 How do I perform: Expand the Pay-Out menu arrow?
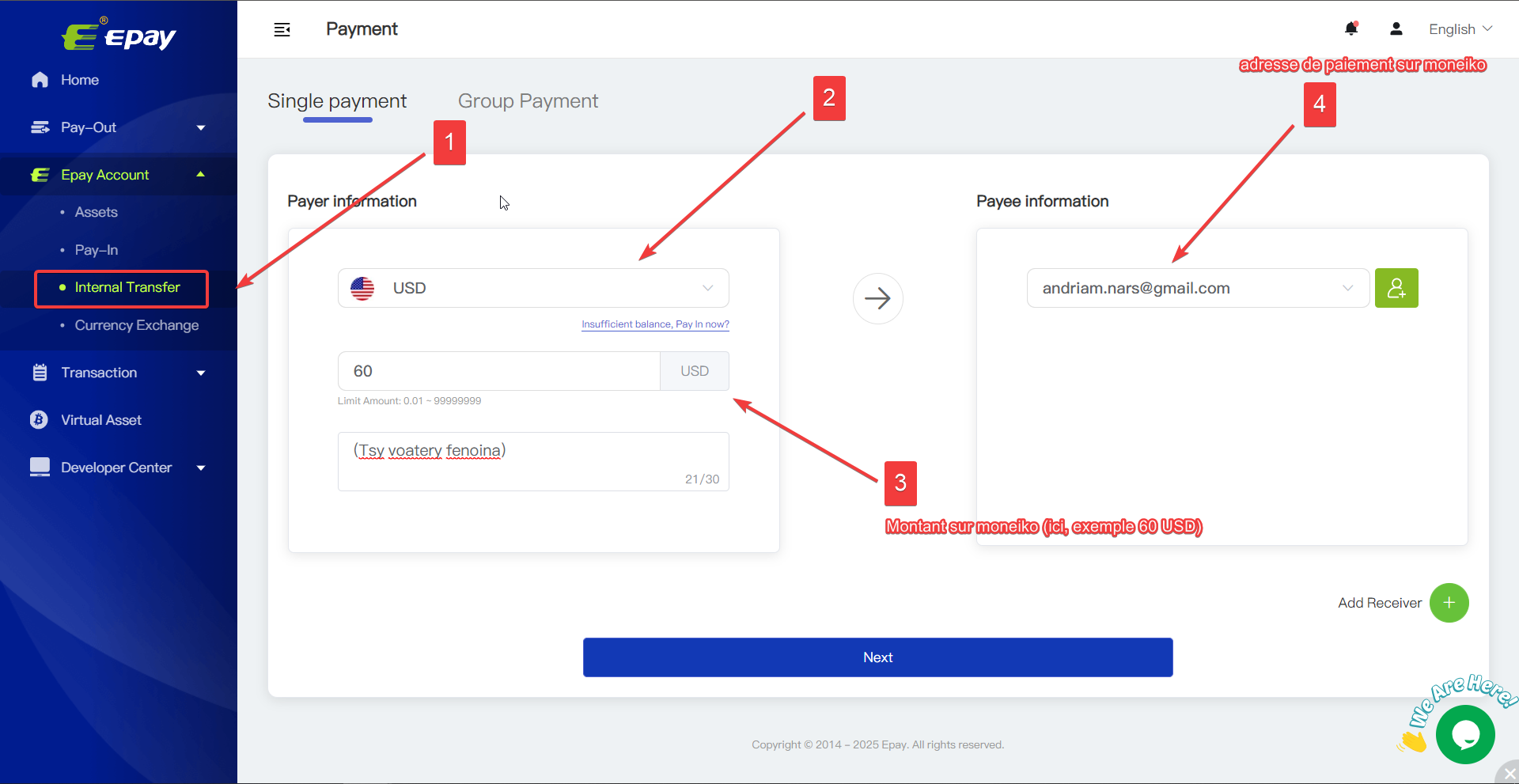pos(201,127)
